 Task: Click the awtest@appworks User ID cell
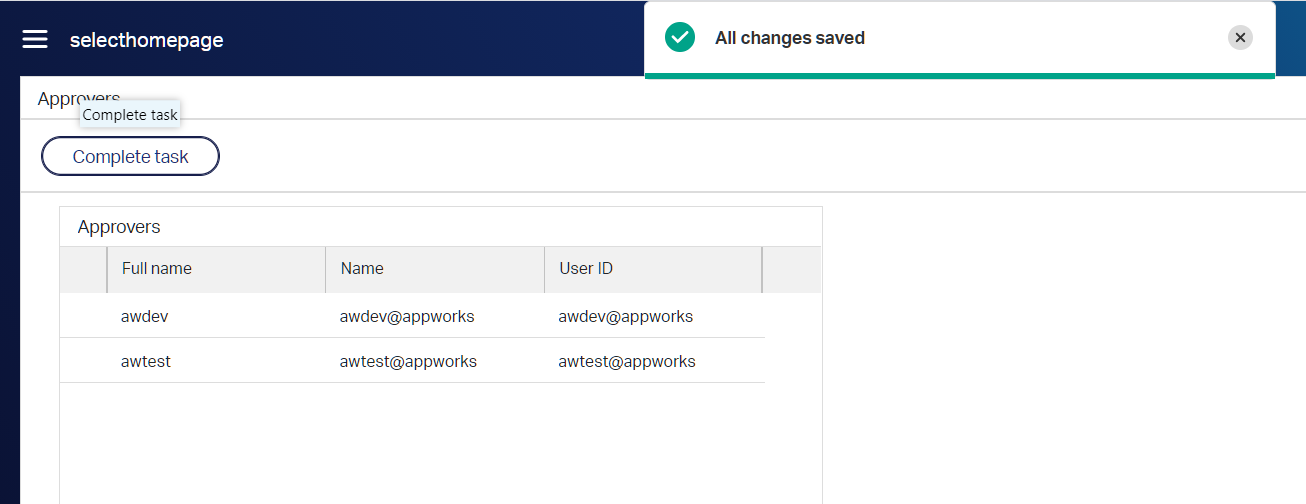(627, 361)
